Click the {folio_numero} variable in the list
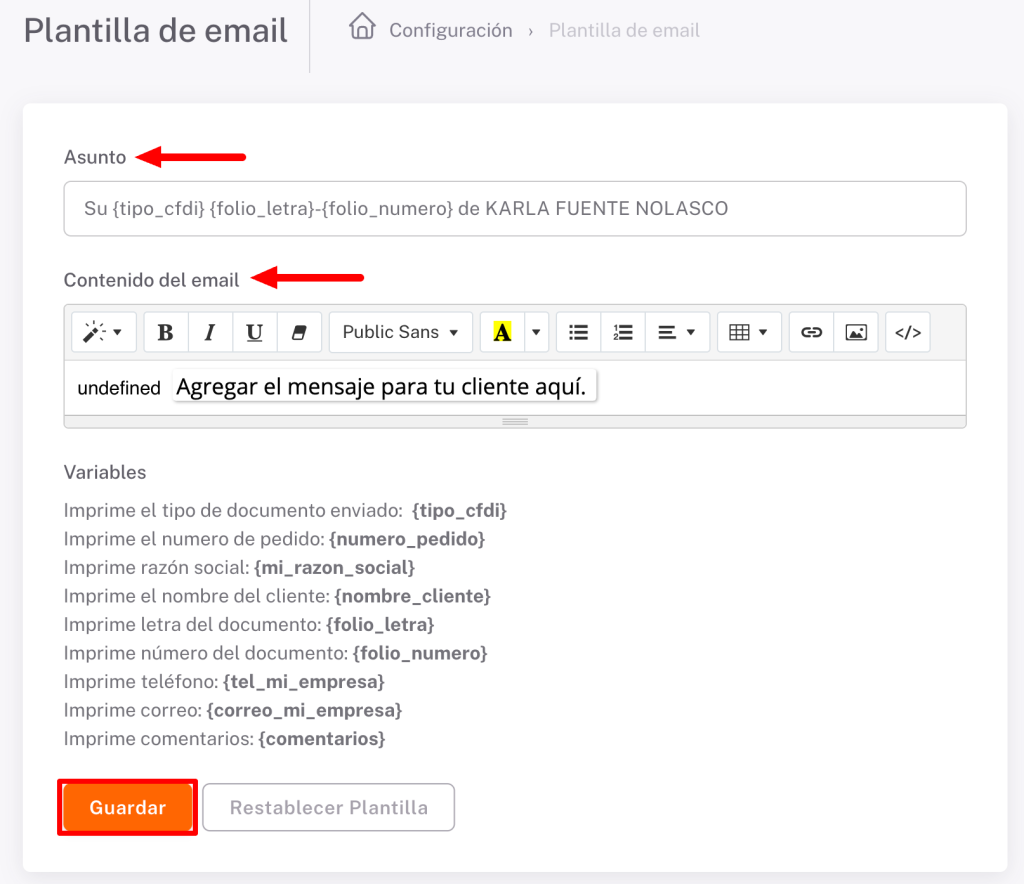1024x884 pixels. click(x=420, y=654)
